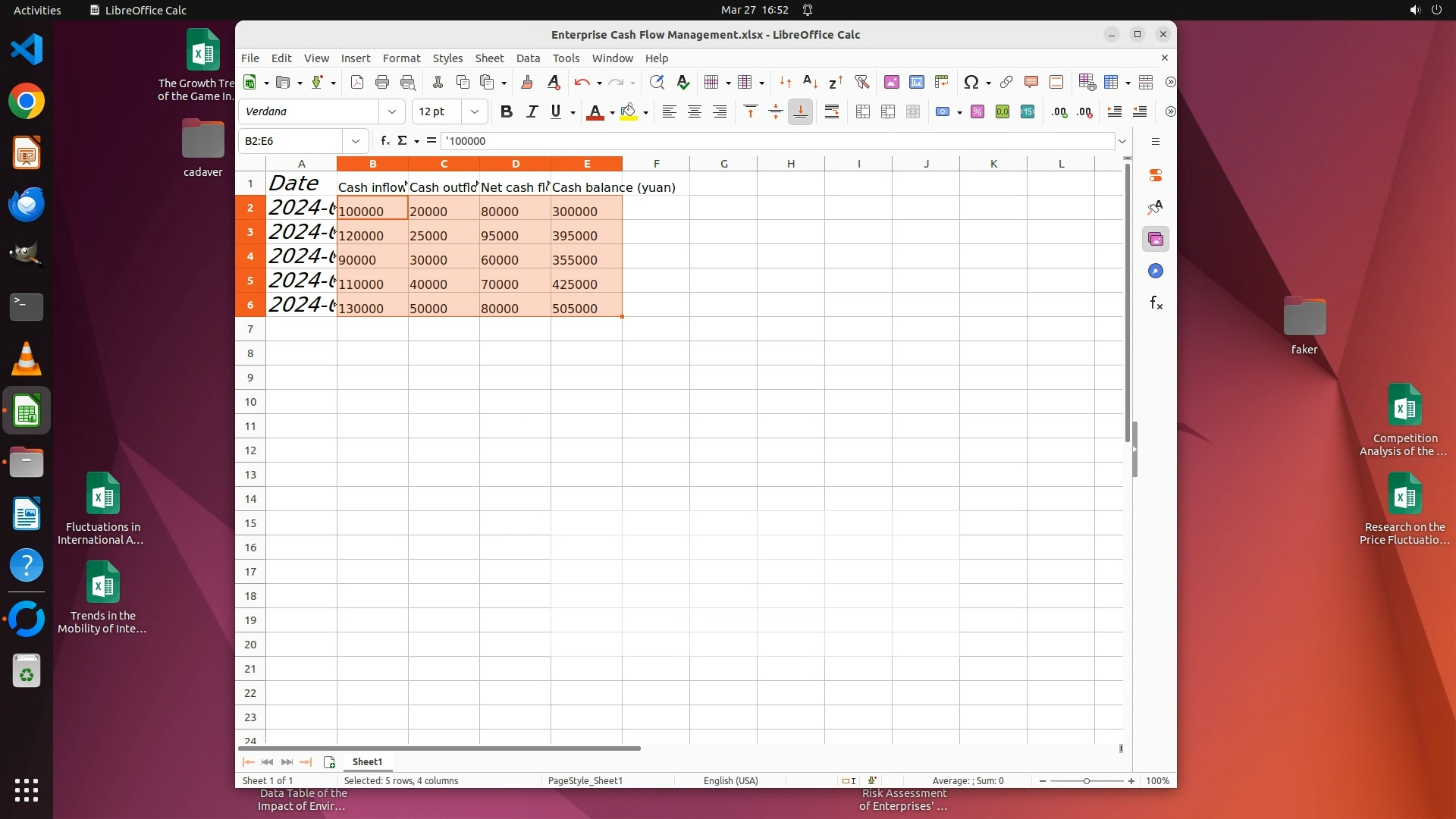Toggle Wrap Text for selected cells
This screenshot has height=819, width=1456.
tap(832, 112)
